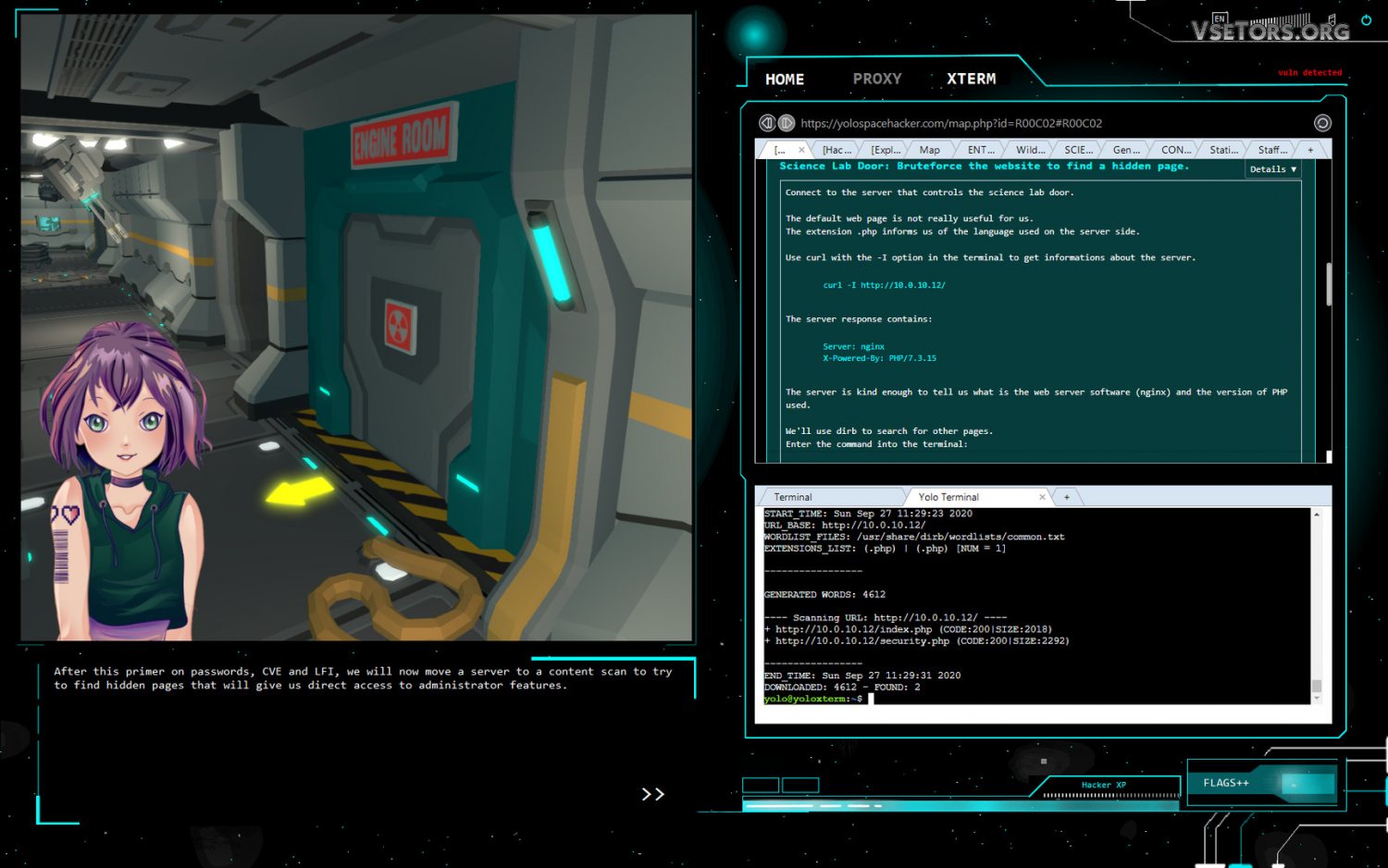Click the curl -I command link
This screenshot has height=868, width=1388.
pos(884,285)
